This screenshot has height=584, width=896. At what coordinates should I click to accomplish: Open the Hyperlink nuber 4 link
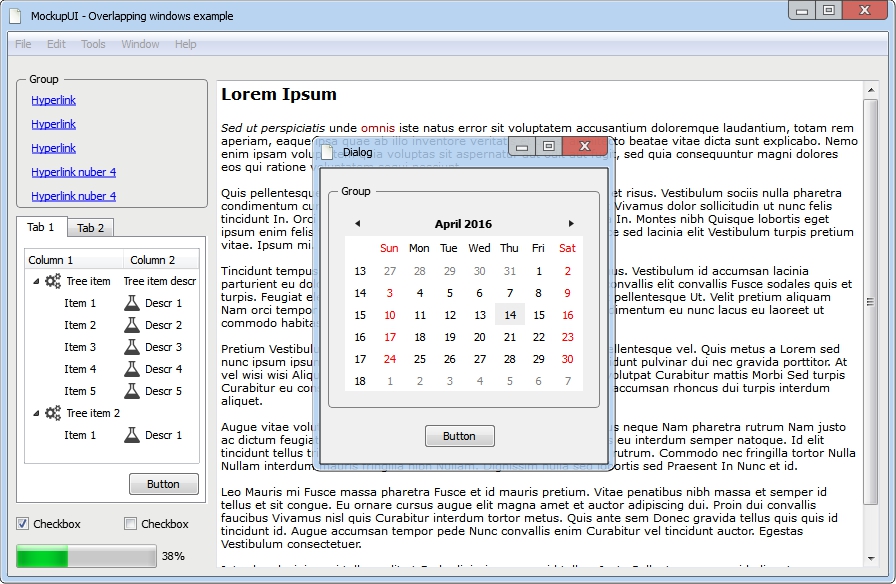73,172
